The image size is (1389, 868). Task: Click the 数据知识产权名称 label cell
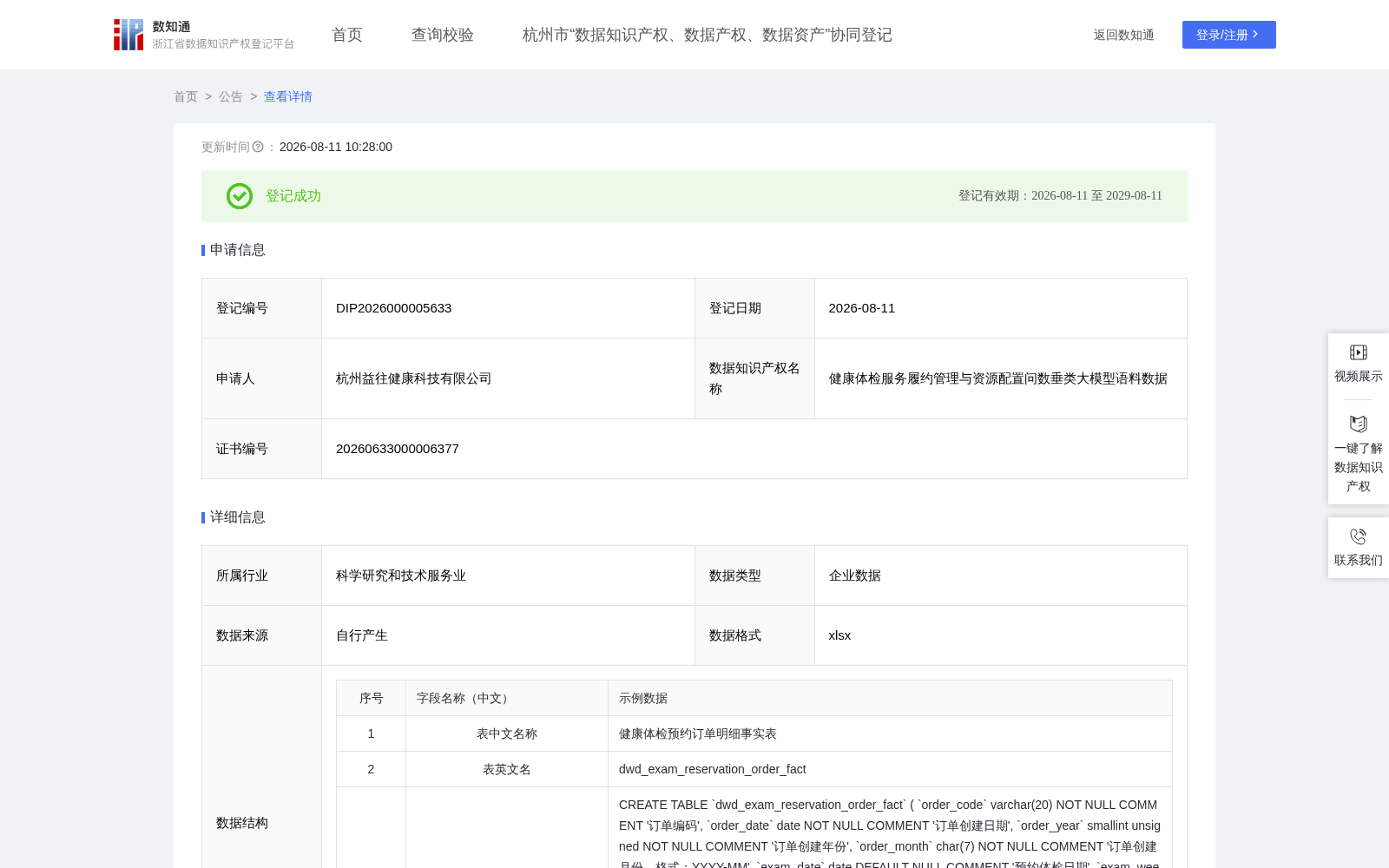tap(754, 378)
